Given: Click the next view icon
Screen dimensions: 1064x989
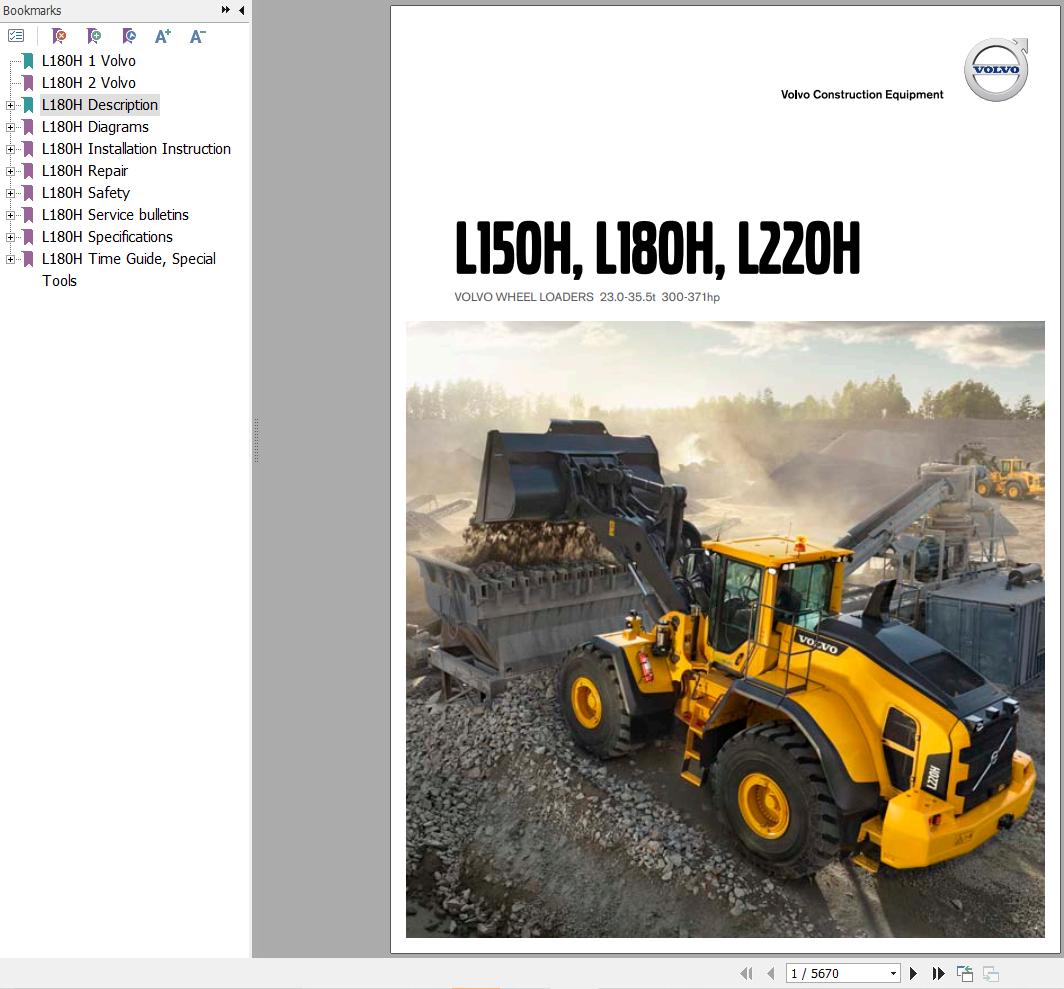Looking at the screenshot, I should [991, 973].
